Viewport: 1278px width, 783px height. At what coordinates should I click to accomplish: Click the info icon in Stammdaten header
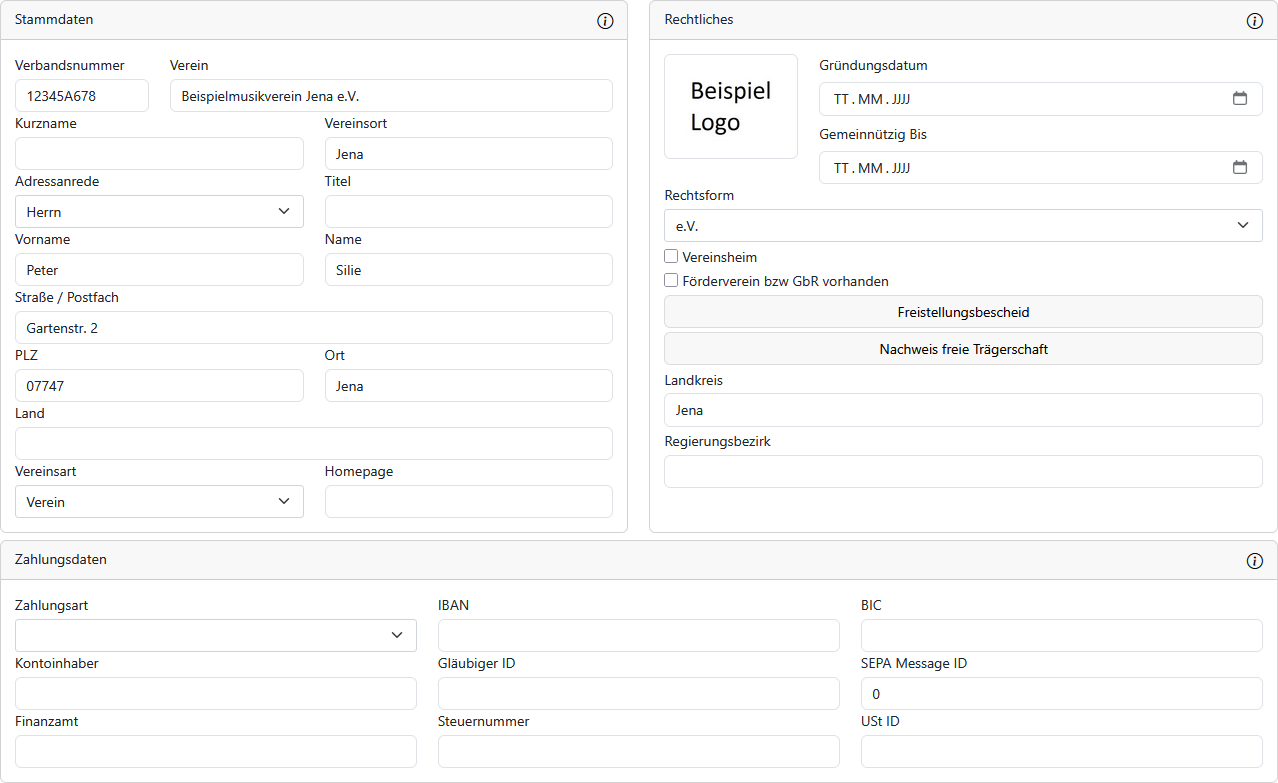[x=605, y=21]
